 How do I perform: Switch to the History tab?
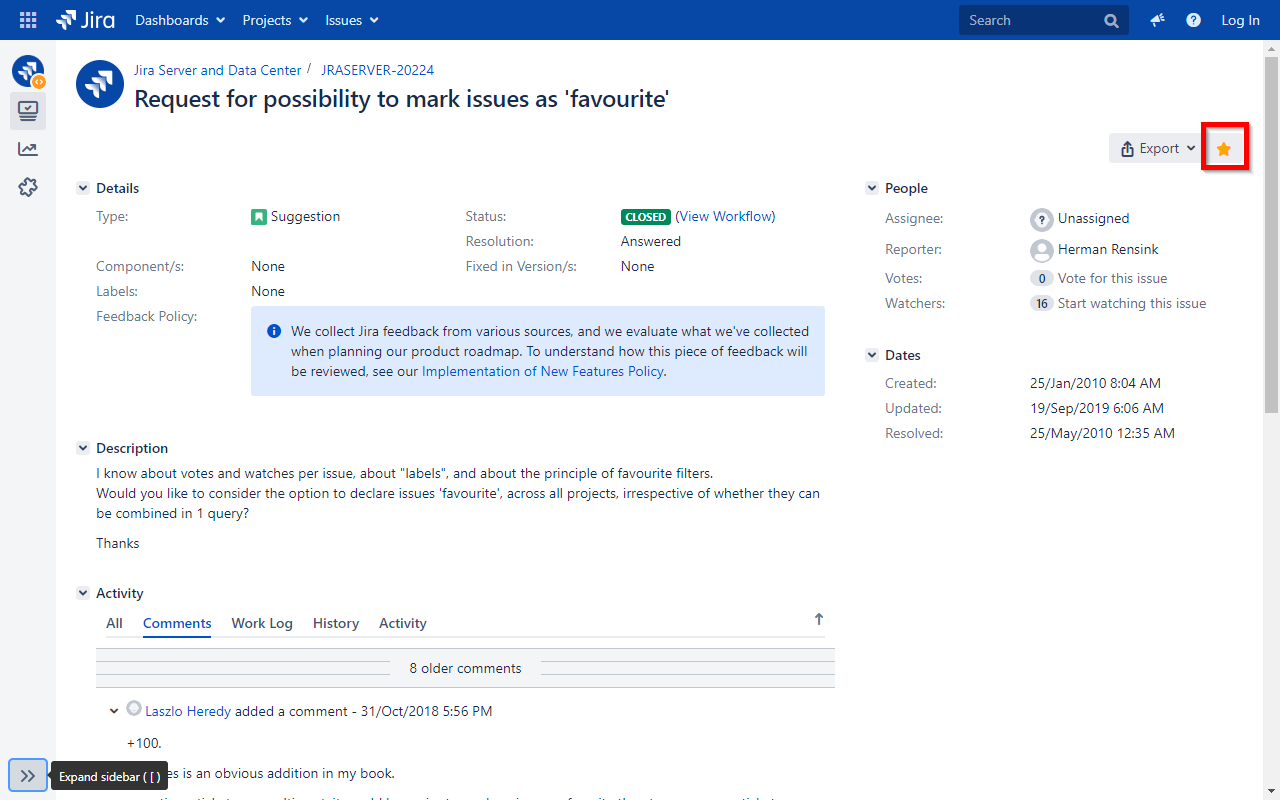click(336, 623)
